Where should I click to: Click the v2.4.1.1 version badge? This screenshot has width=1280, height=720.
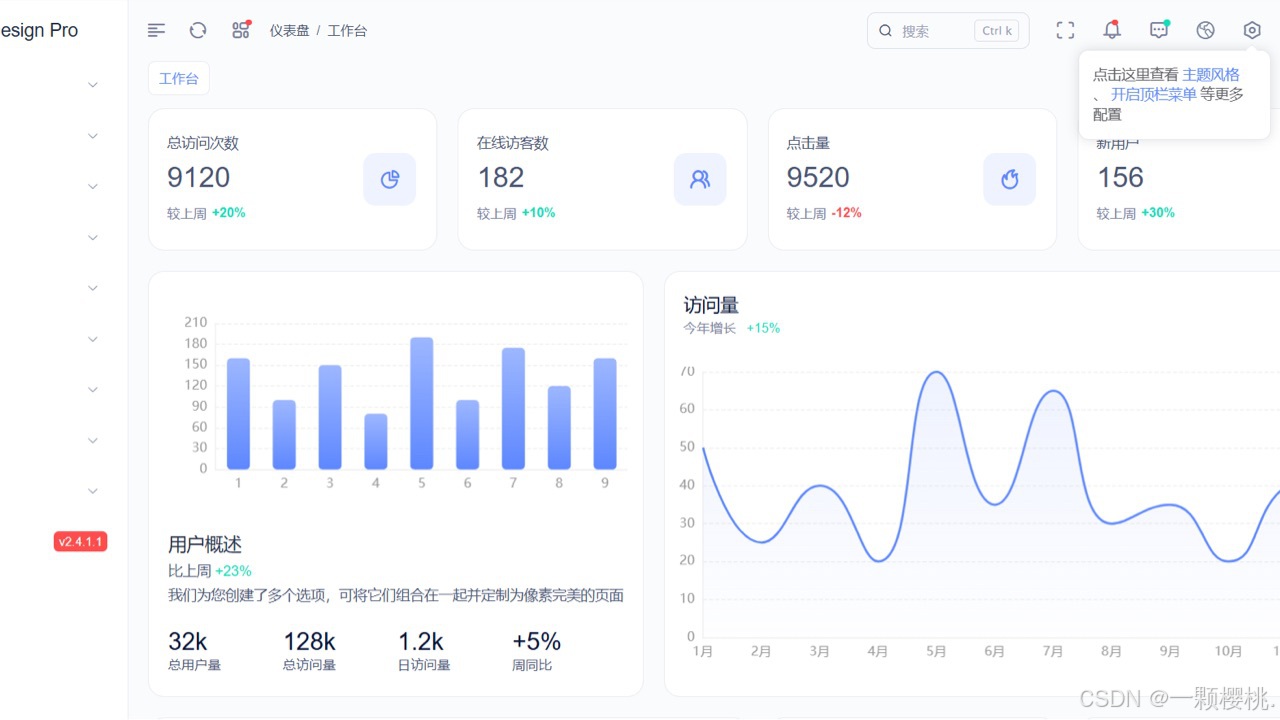(80, 542)
